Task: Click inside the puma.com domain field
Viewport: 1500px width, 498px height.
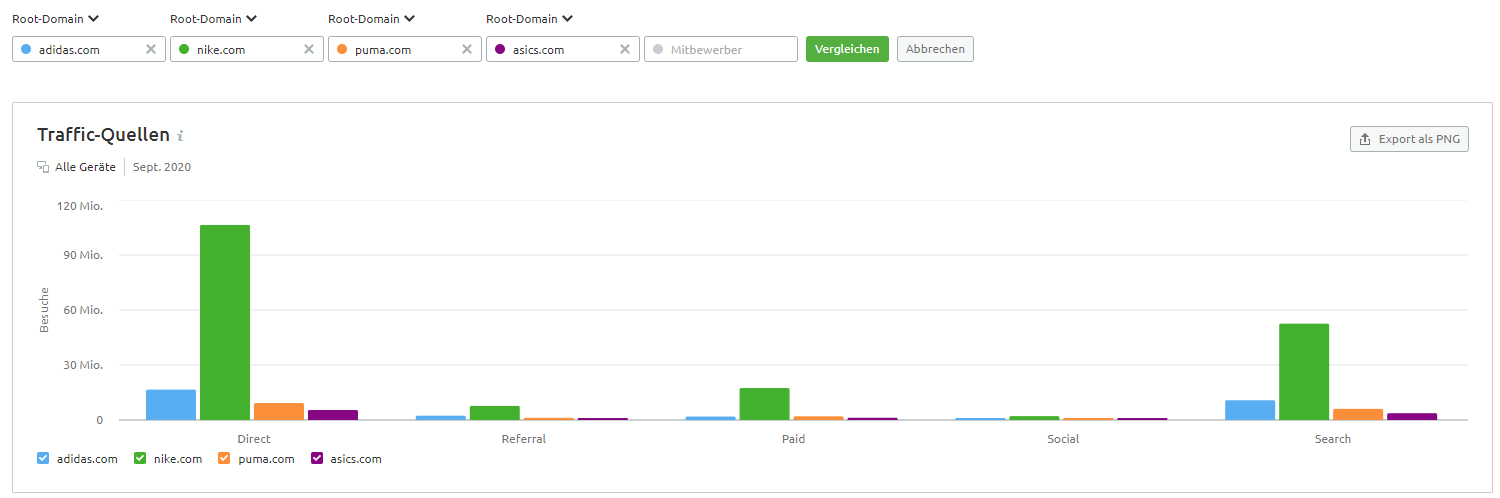Action: pyautogui.click(x=405, y=49)
